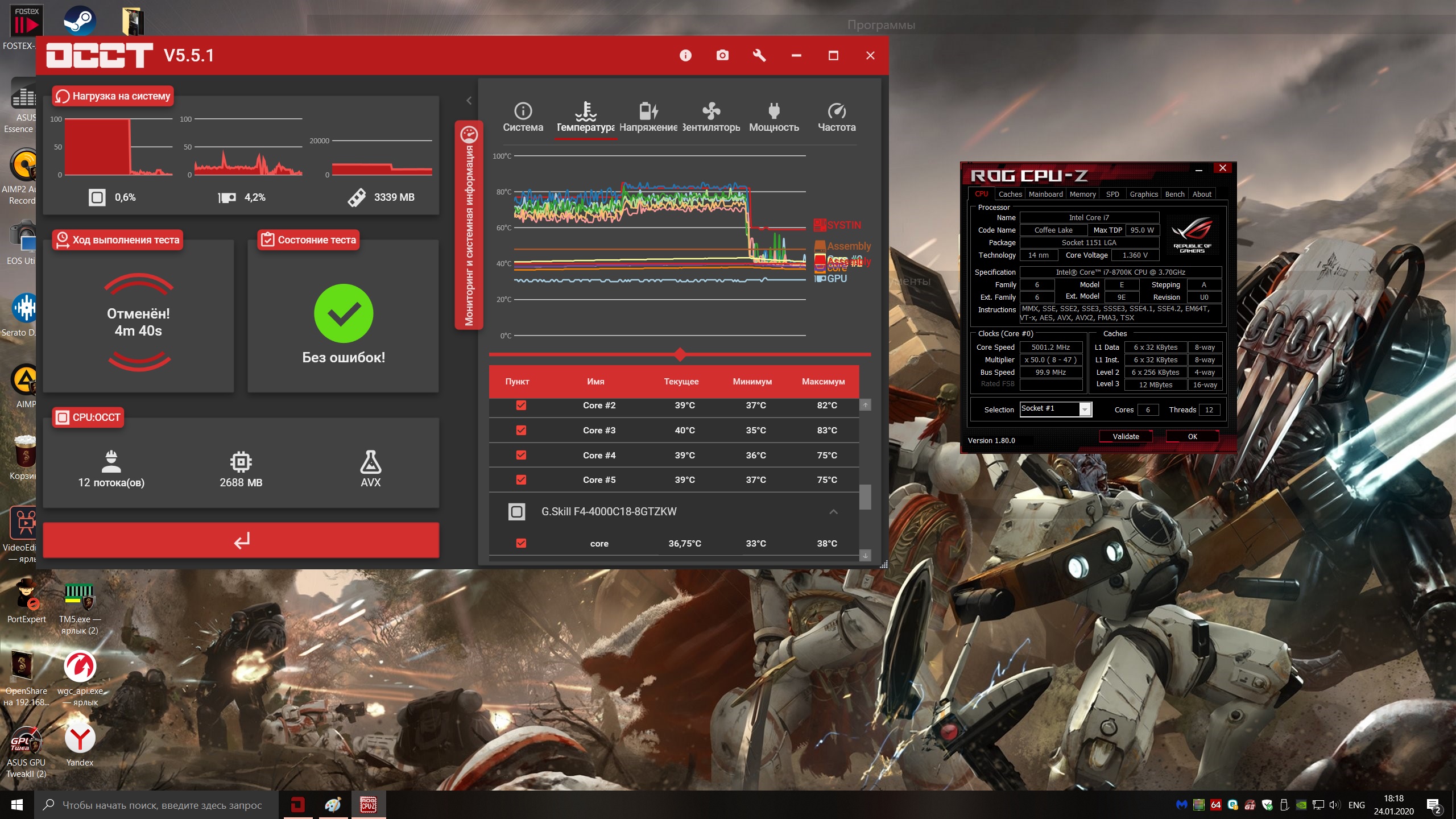The image size is (1456, 819).
Task: Uncheck the Core #2 checkbox
Action: [521, 406]
